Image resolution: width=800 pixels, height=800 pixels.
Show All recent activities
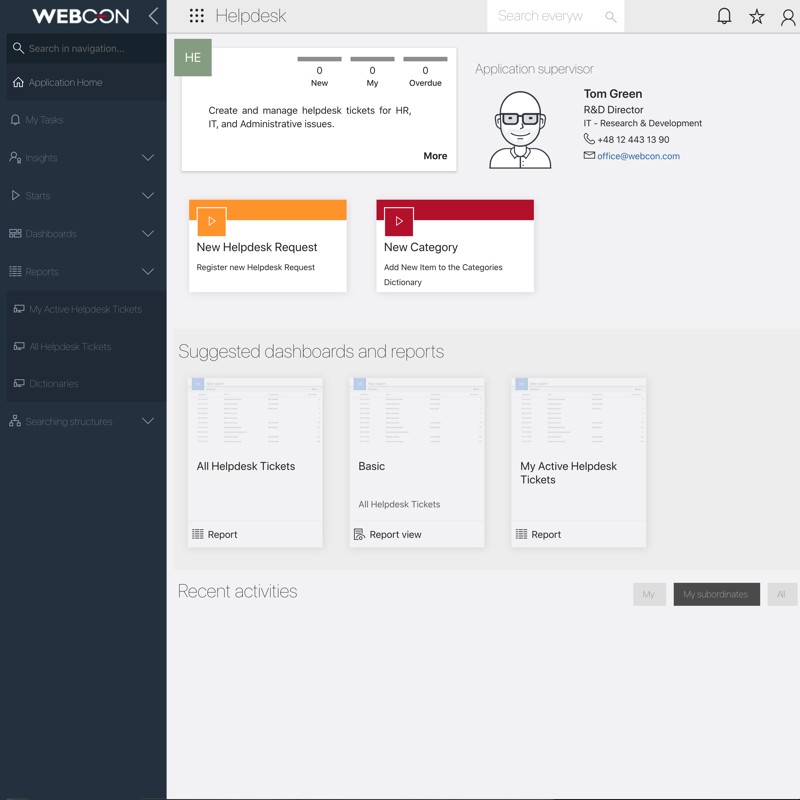781,594
